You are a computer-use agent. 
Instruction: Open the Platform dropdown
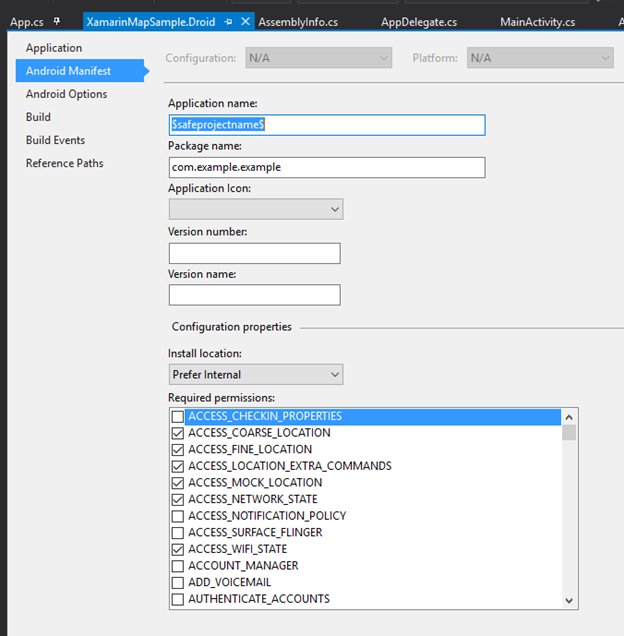click(540, 58)
